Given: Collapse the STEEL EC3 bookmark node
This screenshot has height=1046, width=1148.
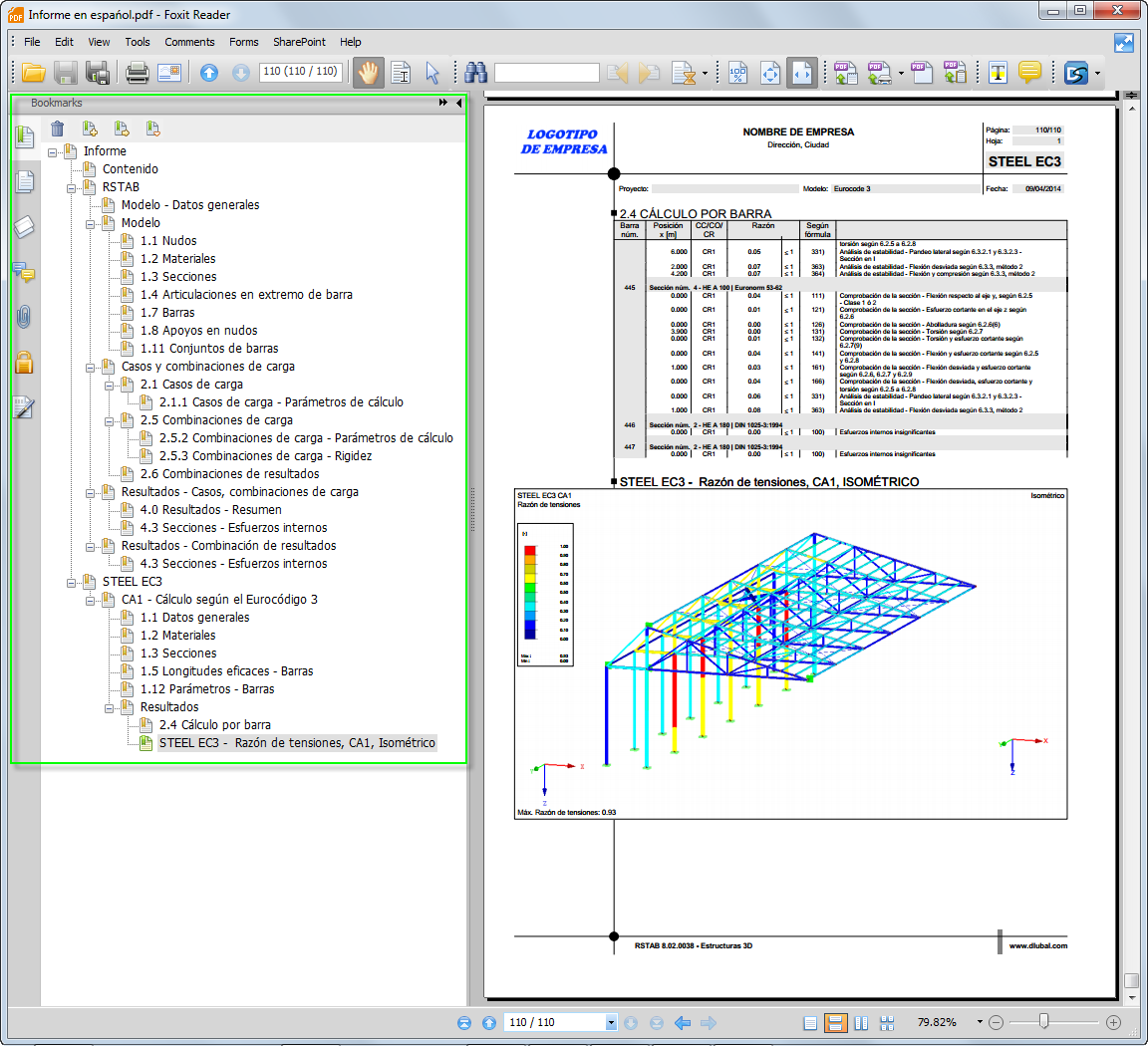Looking at the screenshot, I should (x=71, y=583).
